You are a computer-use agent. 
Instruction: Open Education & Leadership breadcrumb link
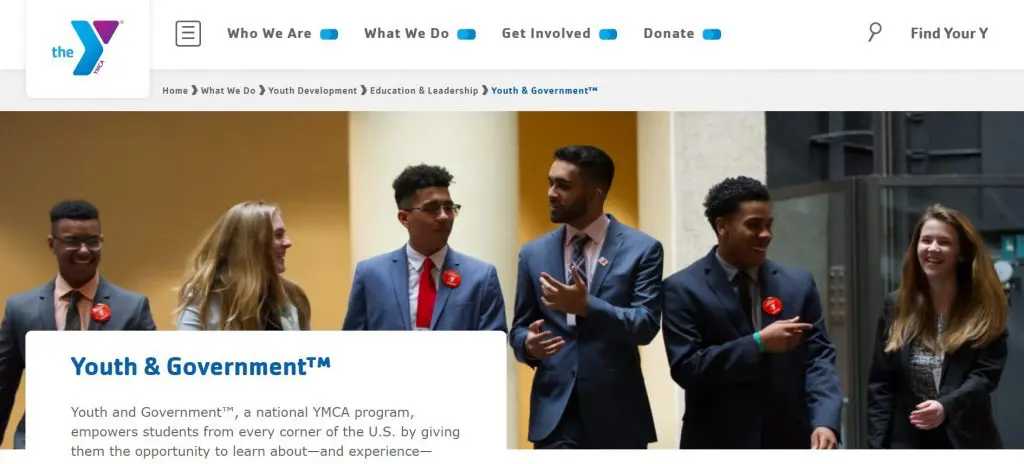pos(424,91)
